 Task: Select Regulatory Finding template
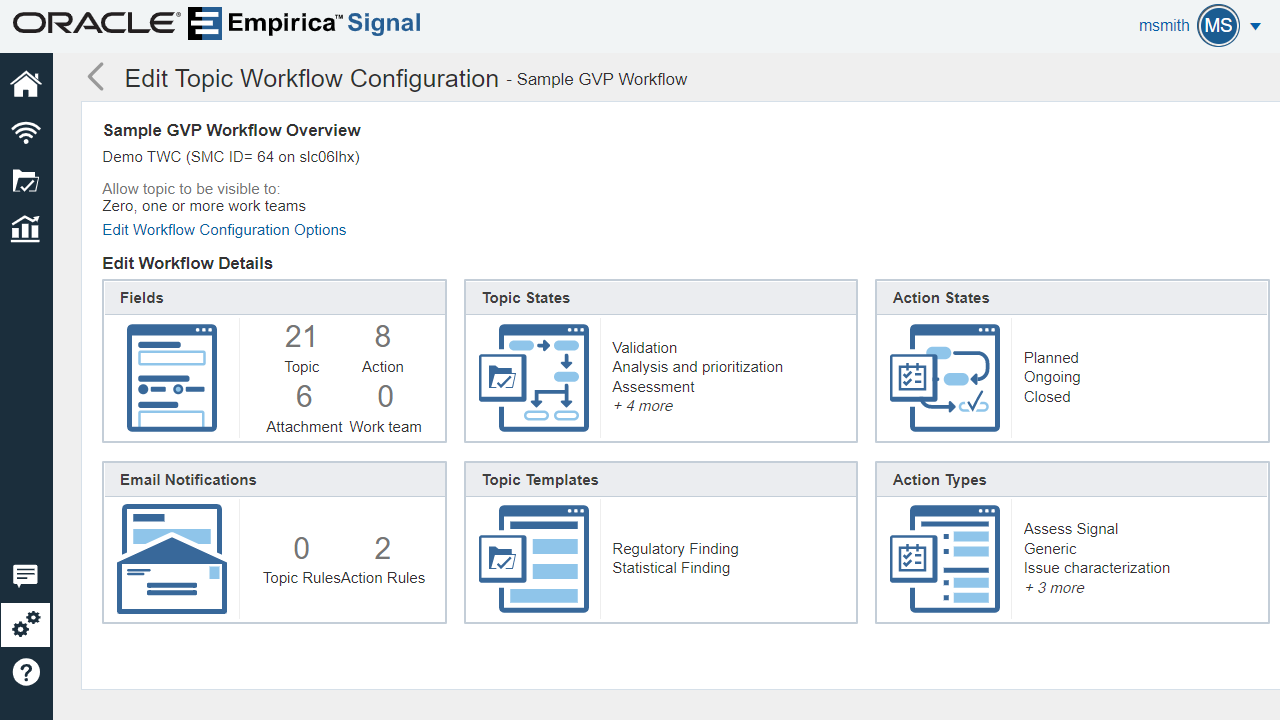tap(676, 549)
